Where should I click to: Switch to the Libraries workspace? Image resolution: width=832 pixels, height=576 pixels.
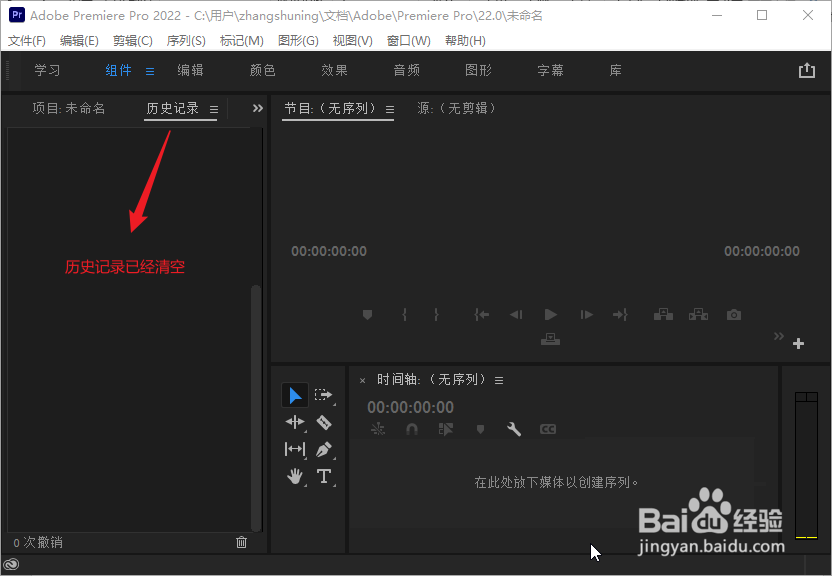[x=616, y=70]
